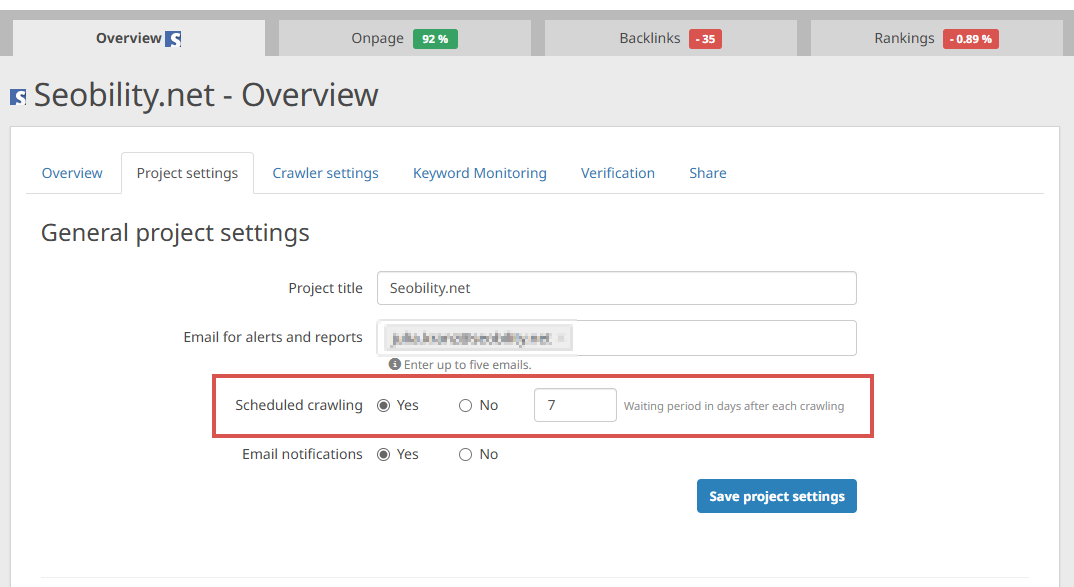Click the -0.89 % Rankings badge
This screenshot has height=587, width=1074.
click(971, 39)
